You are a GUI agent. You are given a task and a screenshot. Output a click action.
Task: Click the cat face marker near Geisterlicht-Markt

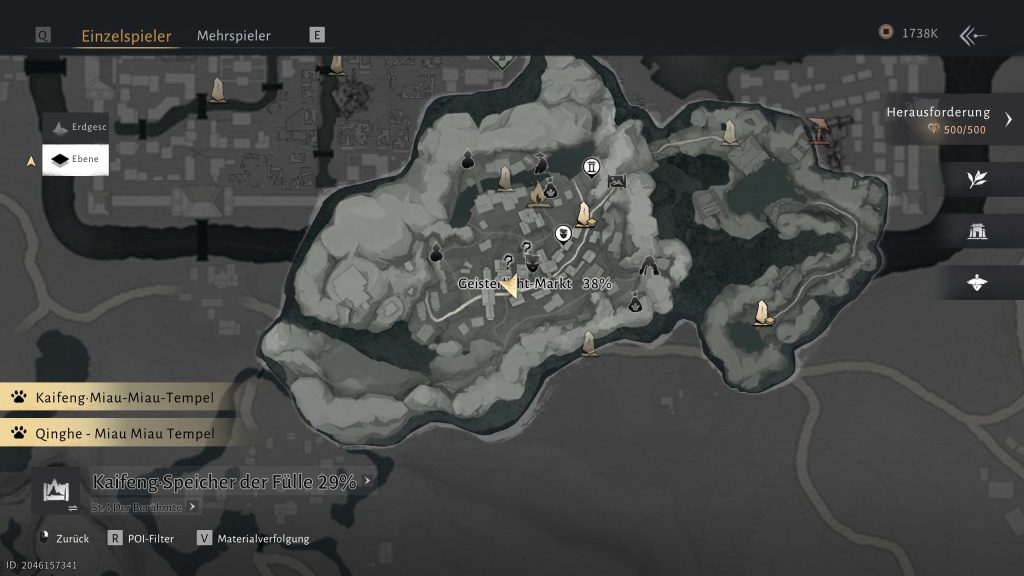[533, 265]
